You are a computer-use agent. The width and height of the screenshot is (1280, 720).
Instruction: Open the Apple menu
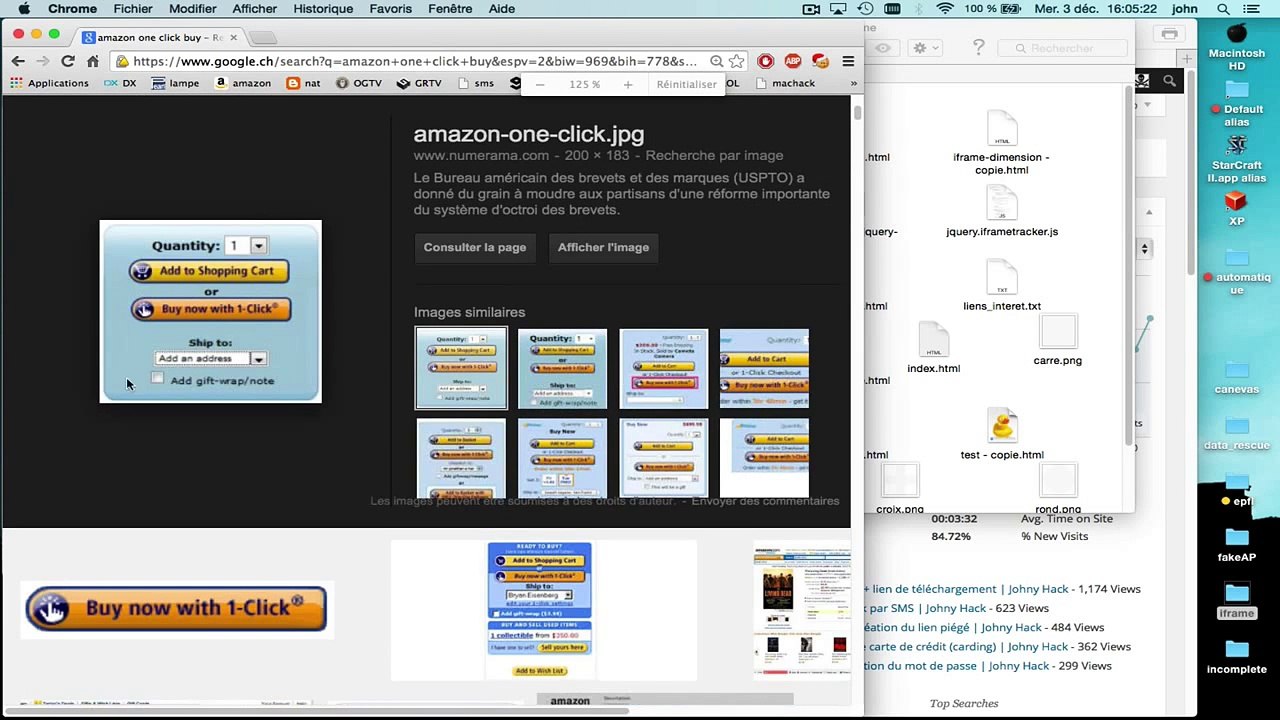pos(24,9)
